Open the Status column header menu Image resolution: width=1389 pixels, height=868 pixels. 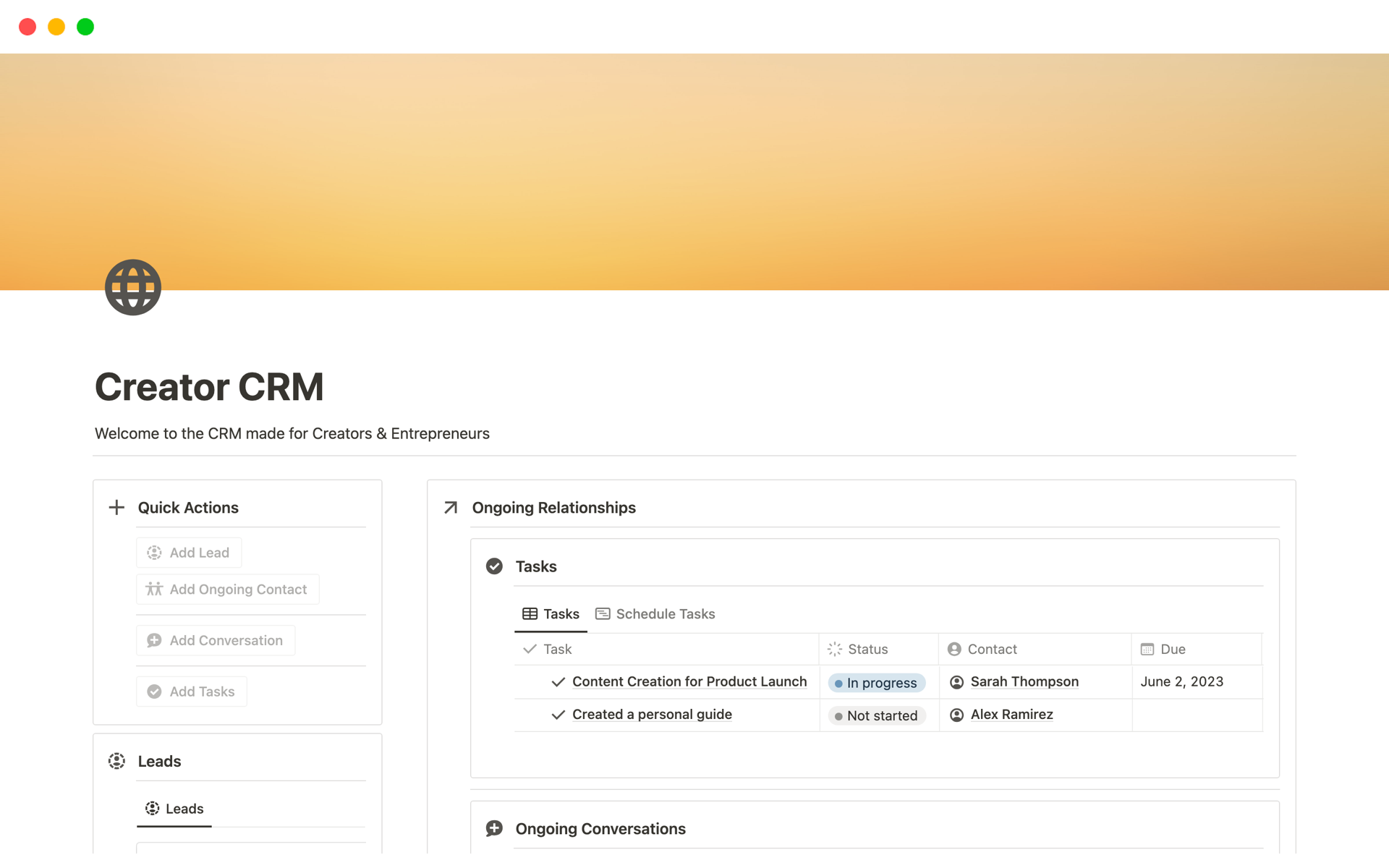tap(867, 649)
